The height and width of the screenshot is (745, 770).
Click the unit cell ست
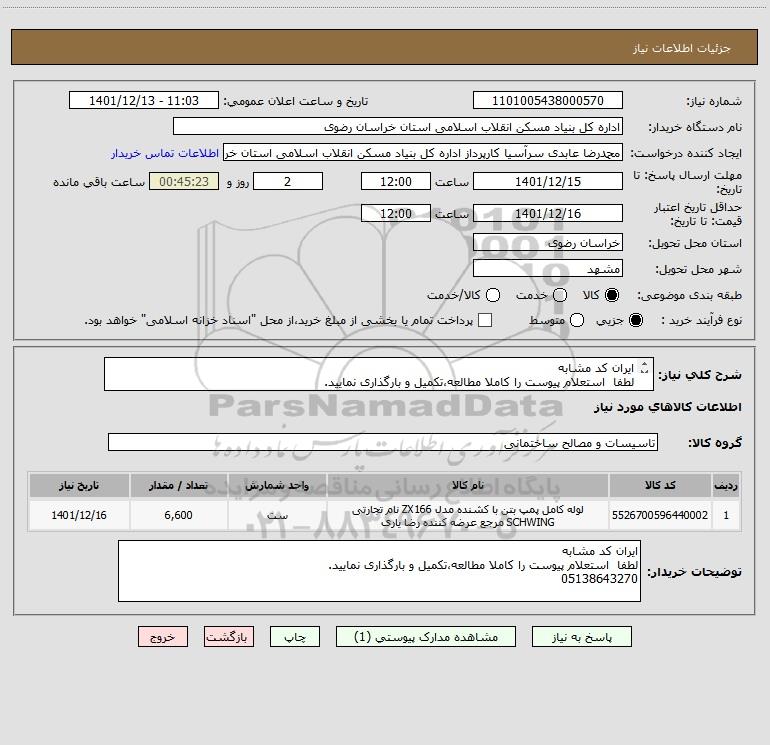point(277,515)
